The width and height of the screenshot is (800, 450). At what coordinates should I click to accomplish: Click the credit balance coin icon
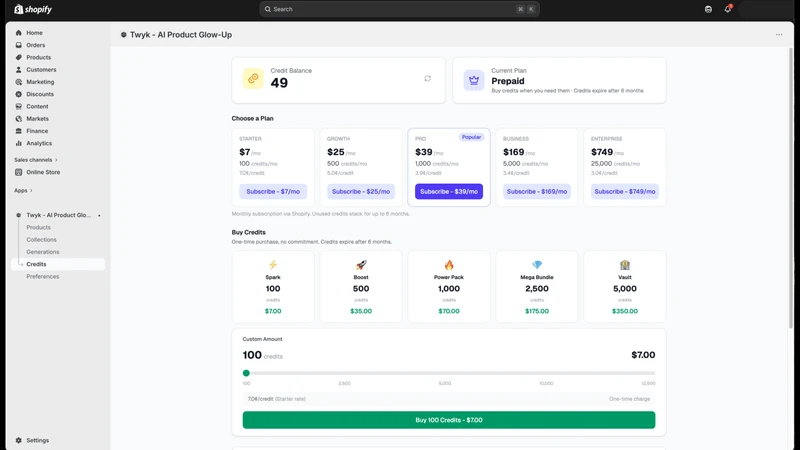[253, 79]
